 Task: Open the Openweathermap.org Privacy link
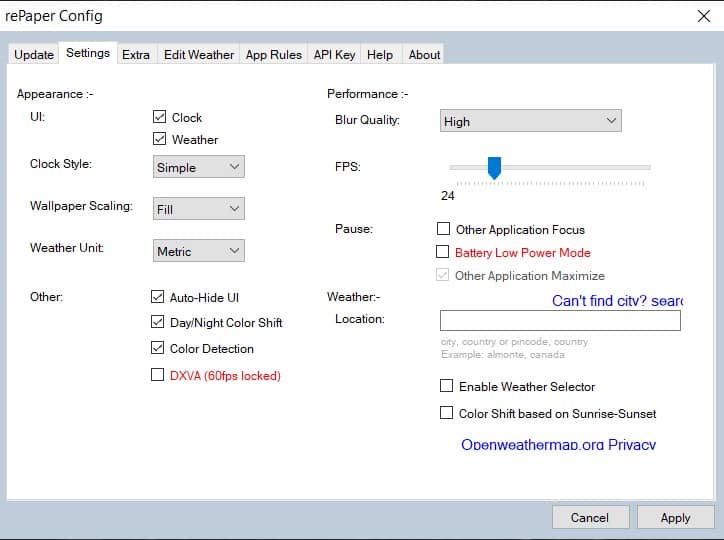pos(558,444)
